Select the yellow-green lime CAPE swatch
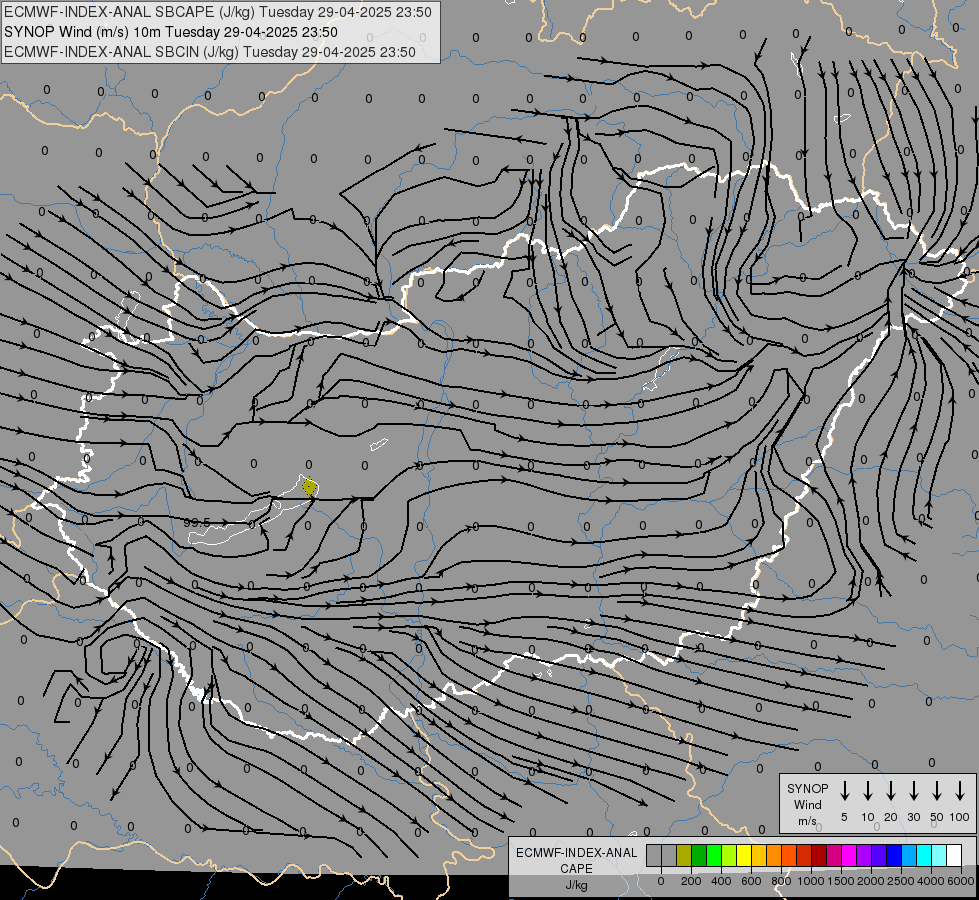Image resolution: width=979 pixels, height=900 pixels. point(729,855)
